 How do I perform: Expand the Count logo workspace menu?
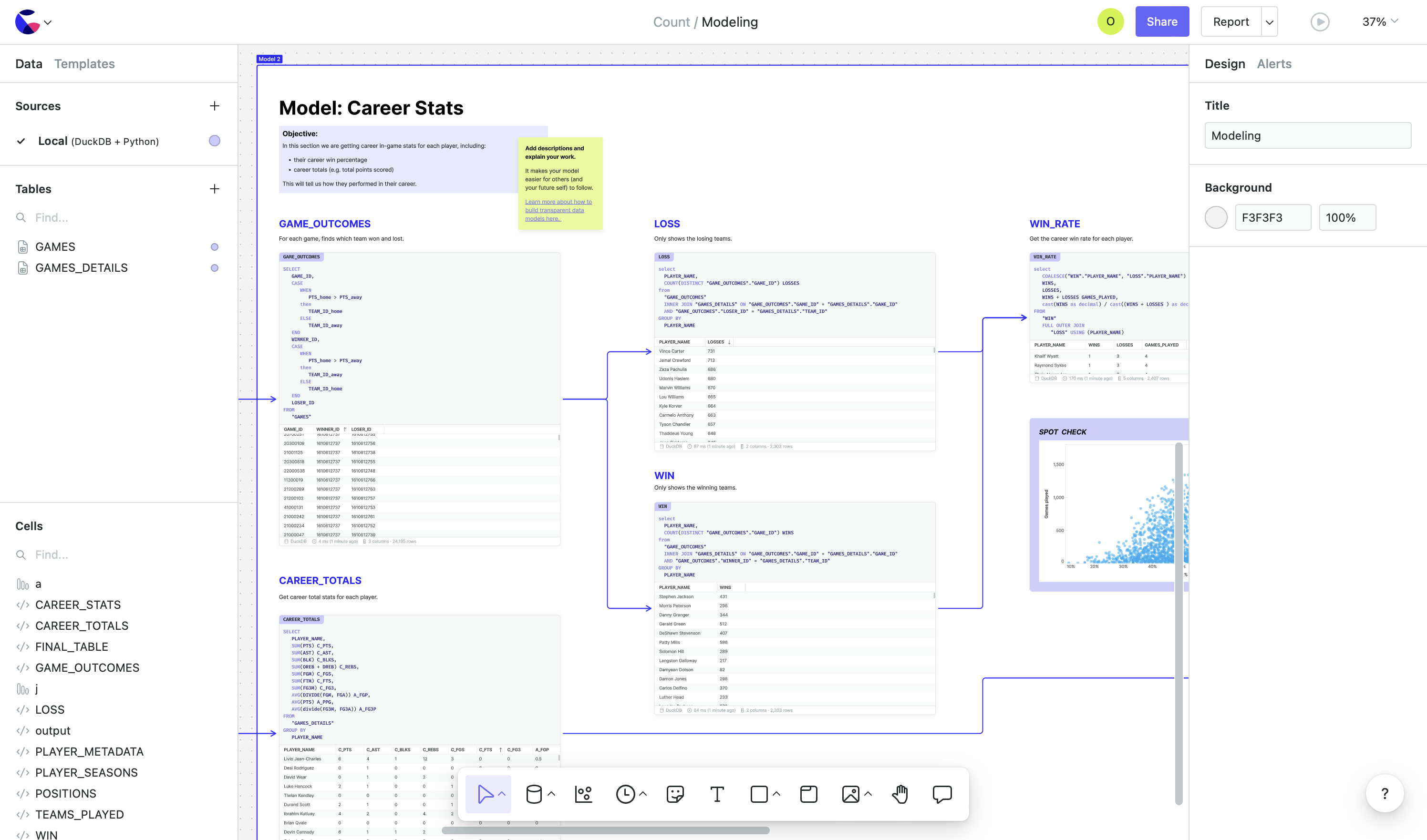coord(48,22)
